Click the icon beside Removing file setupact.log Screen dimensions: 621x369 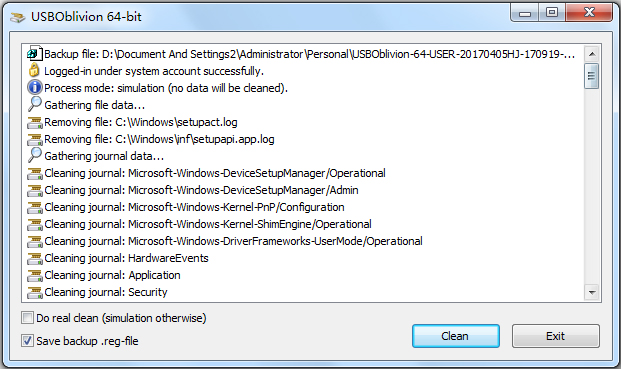34,122
